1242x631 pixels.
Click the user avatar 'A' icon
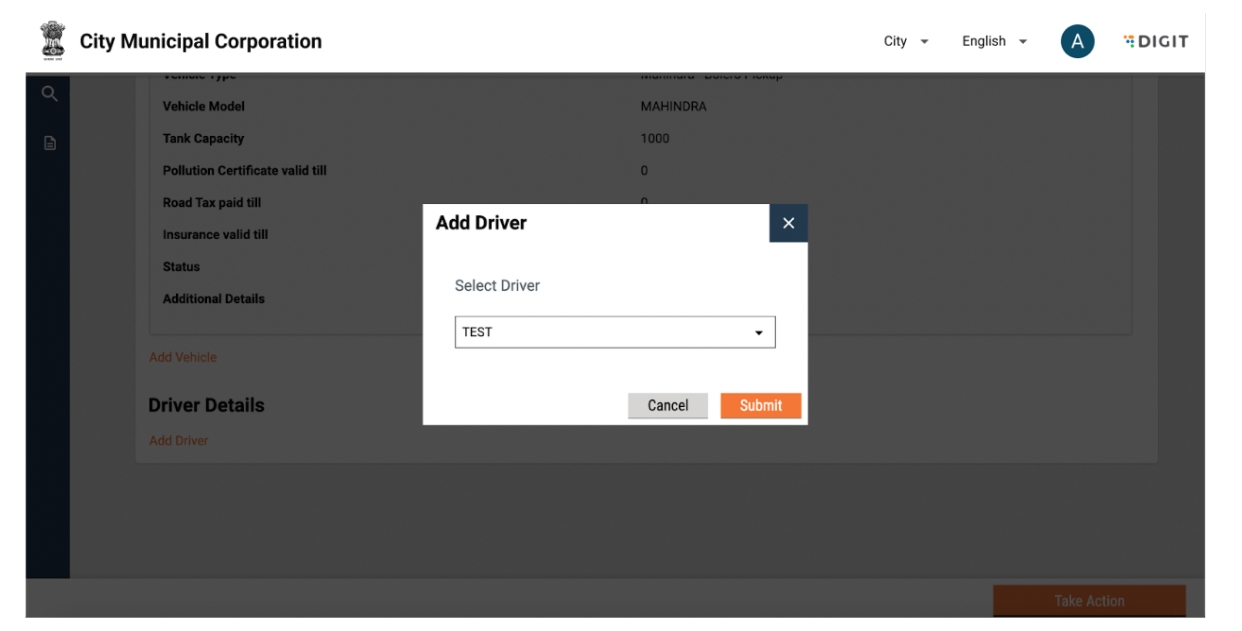point(1077,42)
